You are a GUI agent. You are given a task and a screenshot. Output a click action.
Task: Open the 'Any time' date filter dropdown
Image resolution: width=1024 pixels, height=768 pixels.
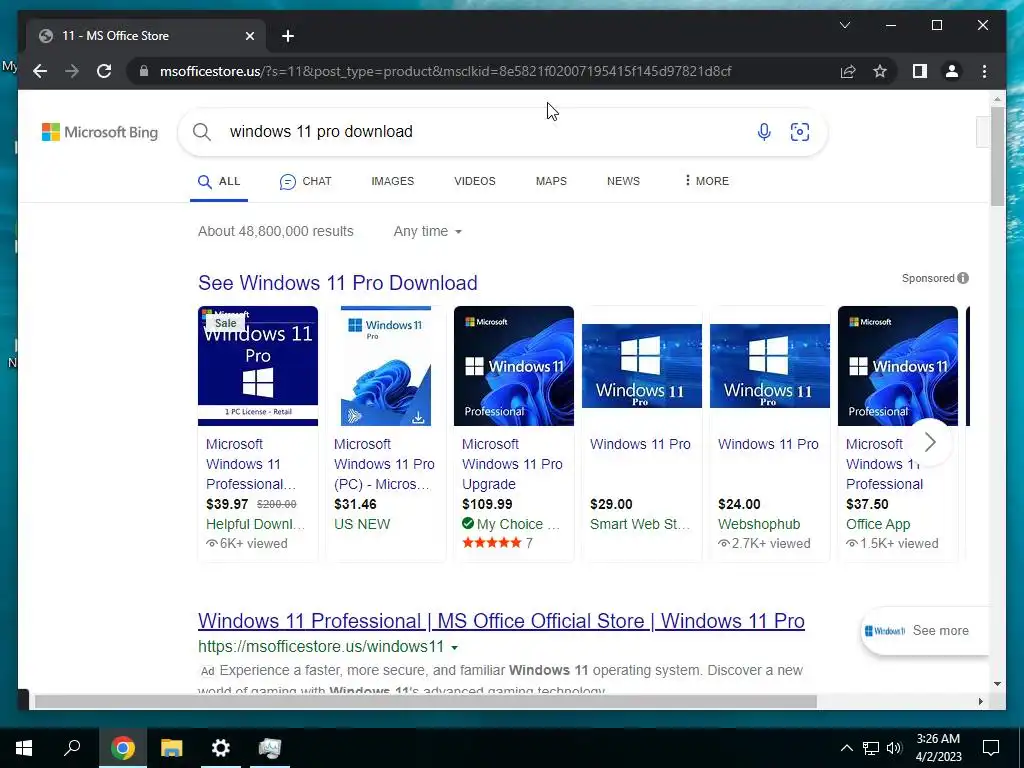click(x=427, y=231)
